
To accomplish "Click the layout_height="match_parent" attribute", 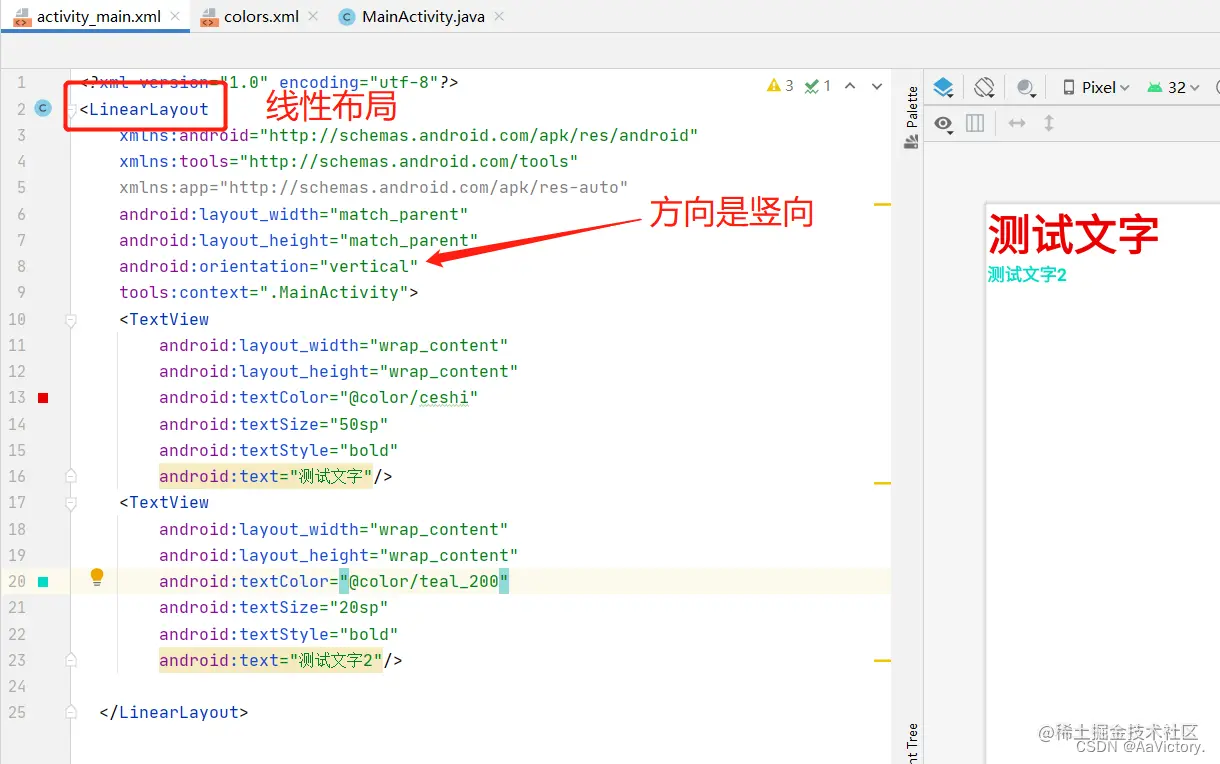I will [x=298, y=240].
